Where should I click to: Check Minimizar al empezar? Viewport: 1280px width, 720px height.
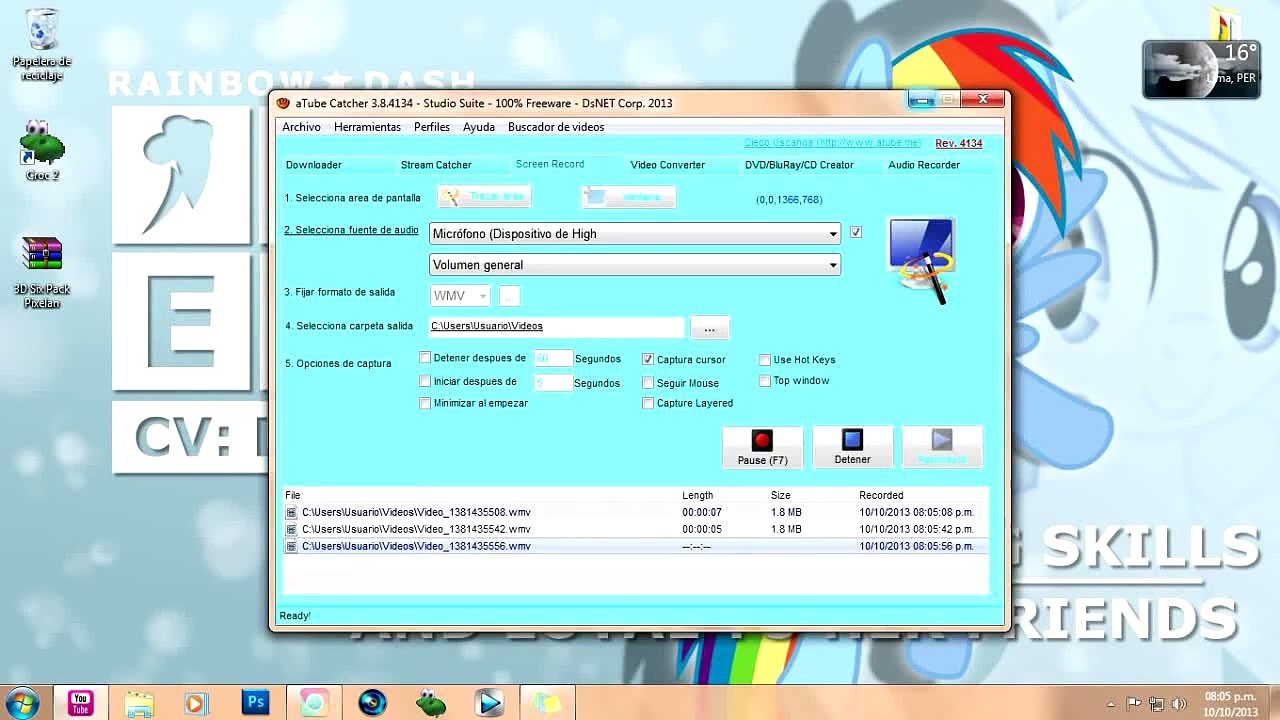click(425, 403)
